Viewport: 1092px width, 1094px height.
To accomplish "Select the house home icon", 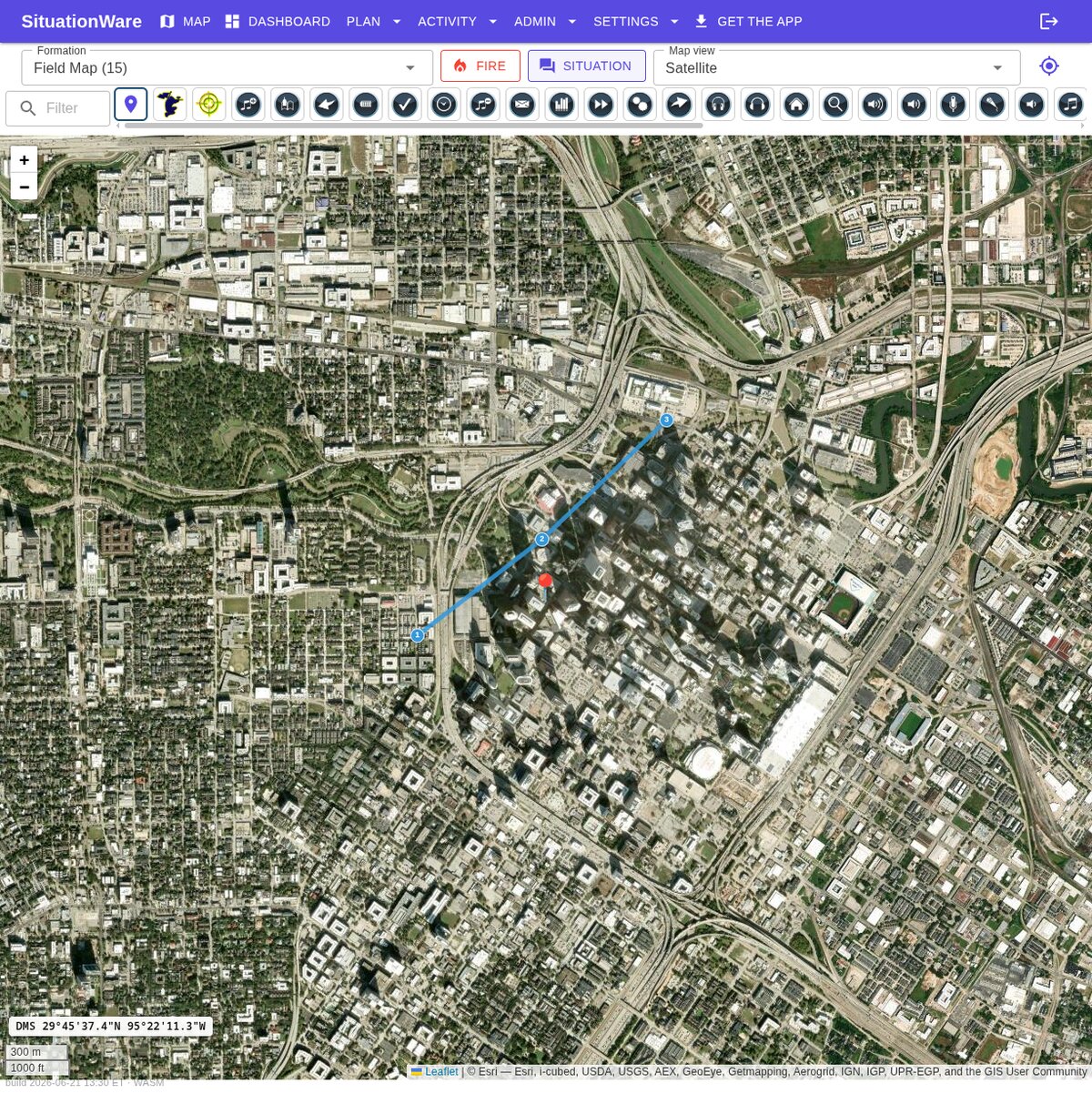I will [x=796, y=105].
